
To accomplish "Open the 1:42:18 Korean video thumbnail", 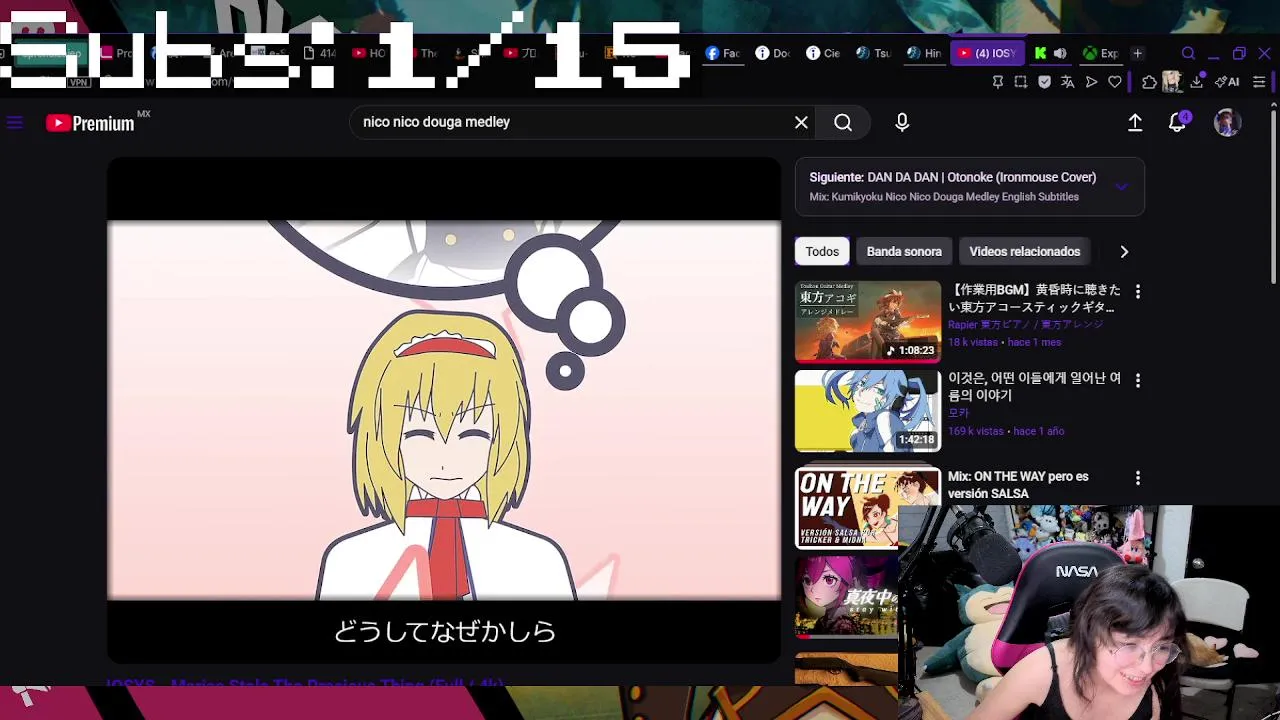I will 868,411.
